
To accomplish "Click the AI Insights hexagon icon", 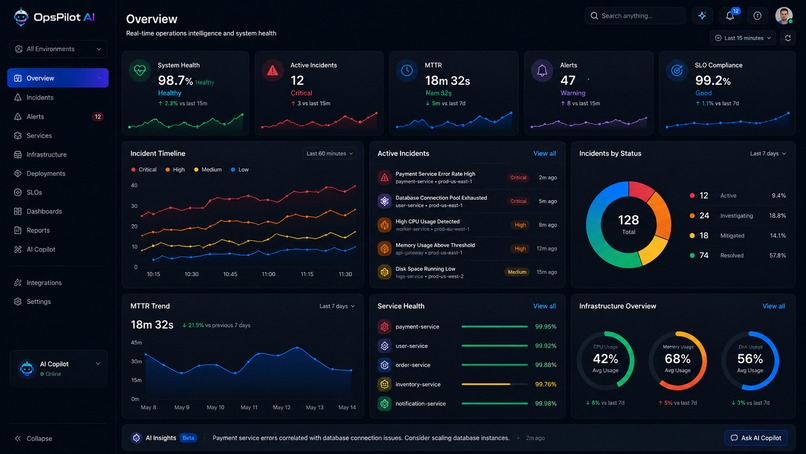I will click(136, 438).
